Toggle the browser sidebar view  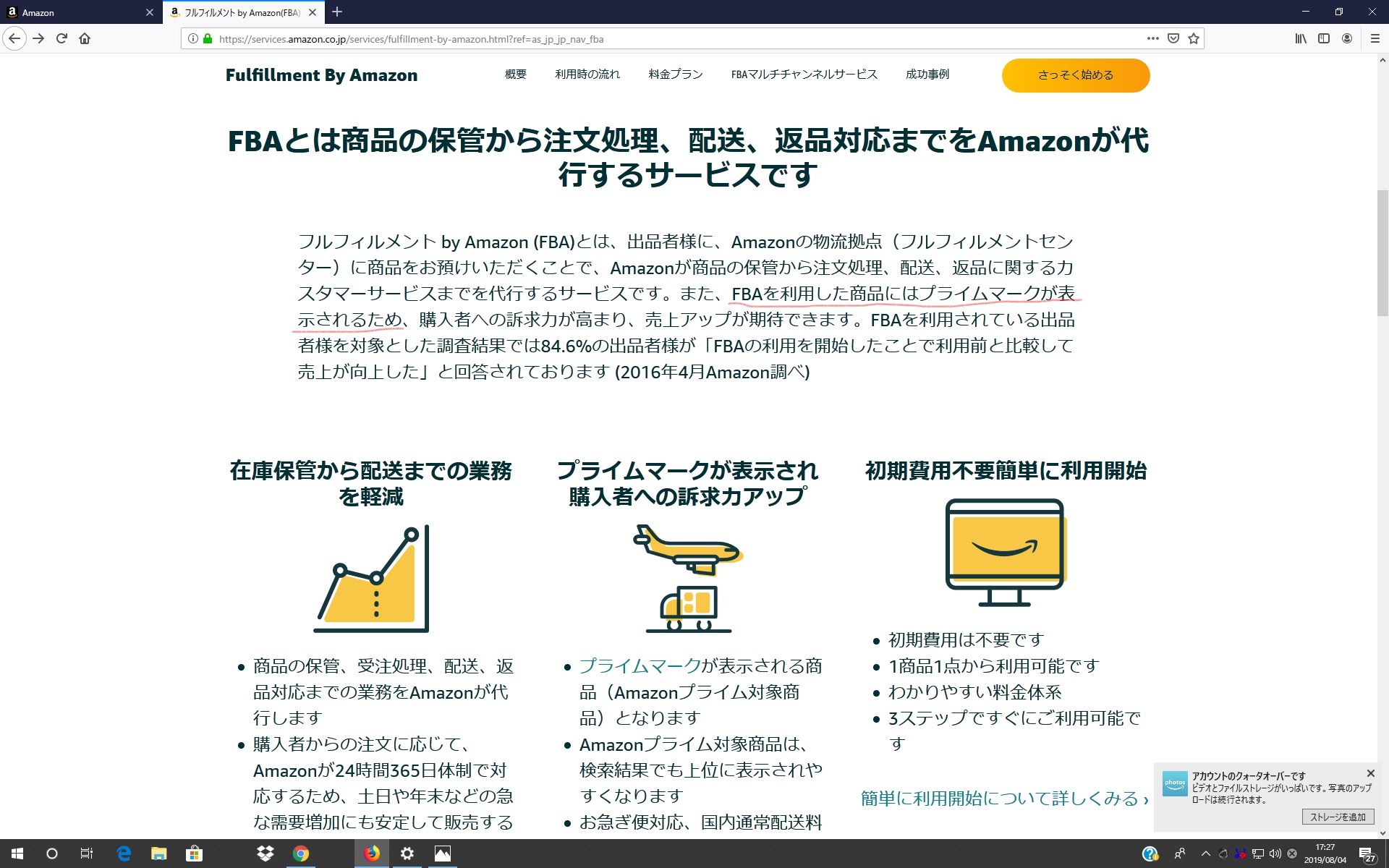tap(1324, 38)
